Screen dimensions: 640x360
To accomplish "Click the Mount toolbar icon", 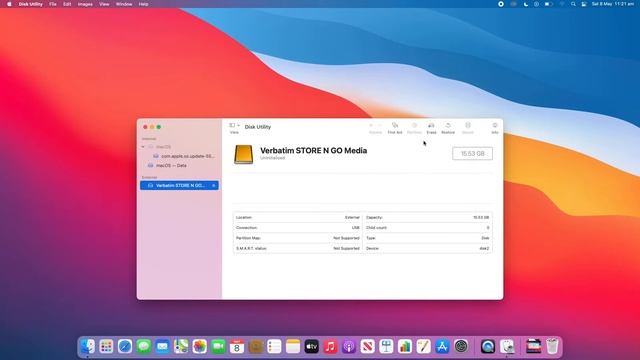I will (x=468, y=126).
